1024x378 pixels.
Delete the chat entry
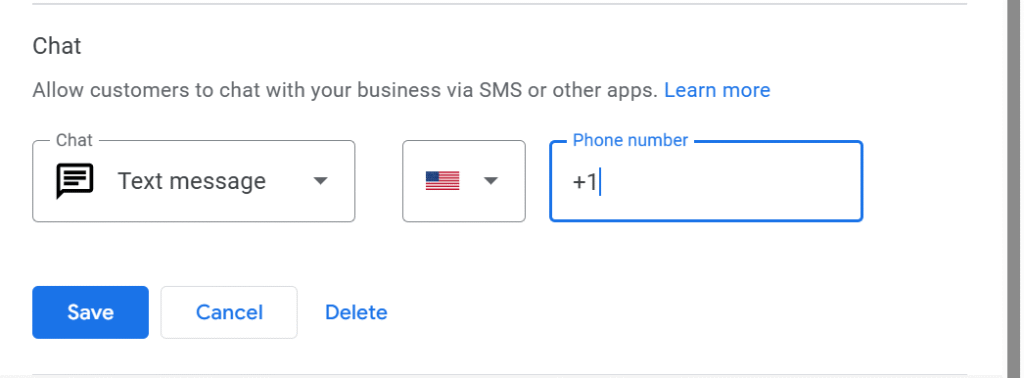tap(356, 312)
